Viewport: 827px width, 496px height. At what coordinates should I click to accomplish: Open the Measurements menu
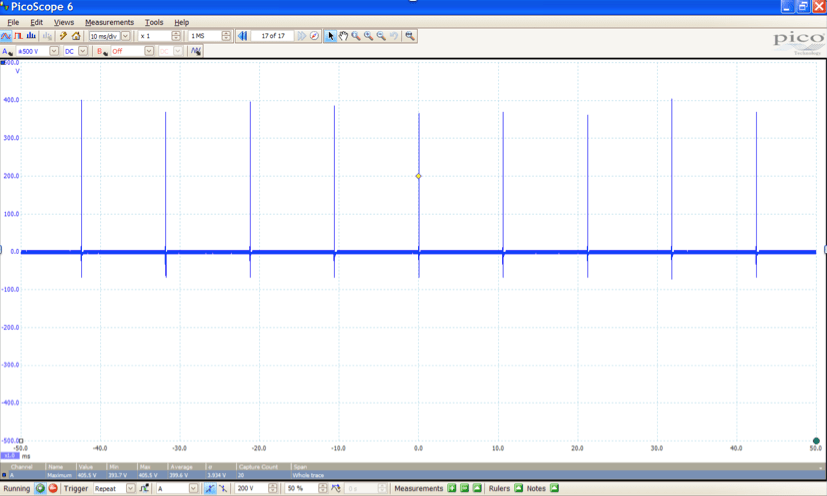click(x=110, y=22)
